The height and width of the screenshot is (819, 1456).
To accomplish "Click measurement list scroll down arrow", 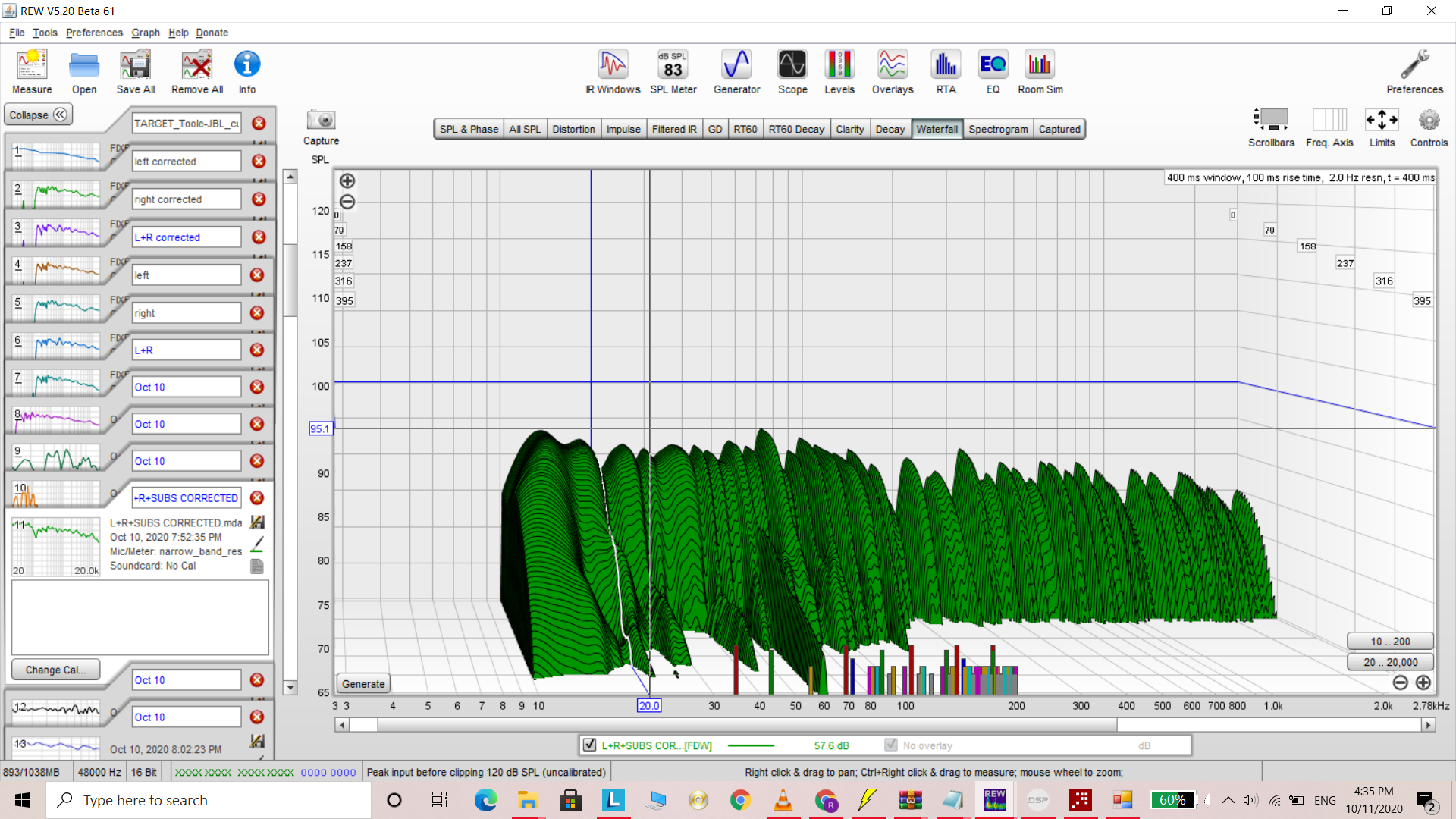I will click(290, 688).
